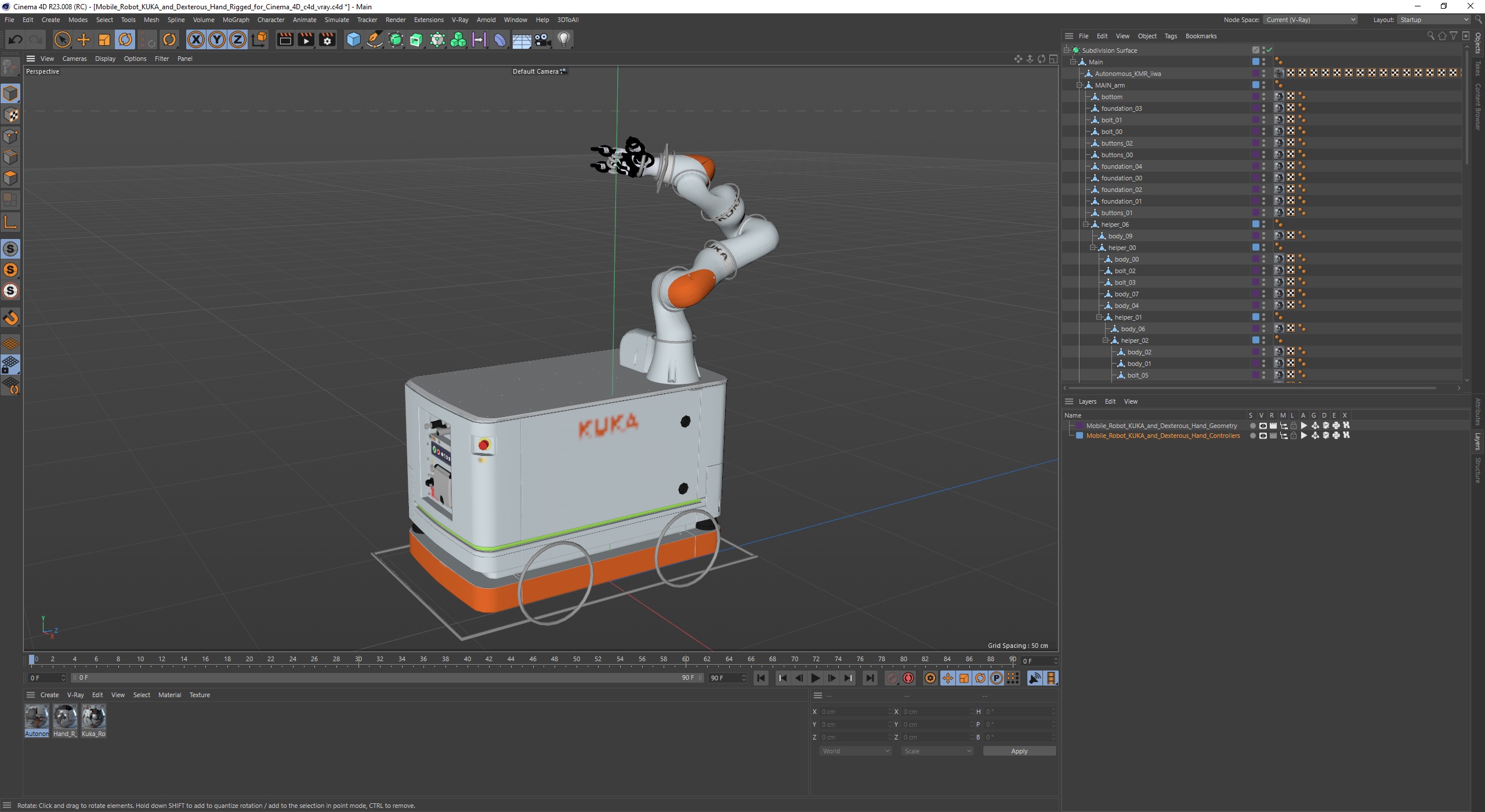The image size is (1485, 812).
Task: Toggle visibility eye of Controllers layer
Action: [x=1263, y=436]
